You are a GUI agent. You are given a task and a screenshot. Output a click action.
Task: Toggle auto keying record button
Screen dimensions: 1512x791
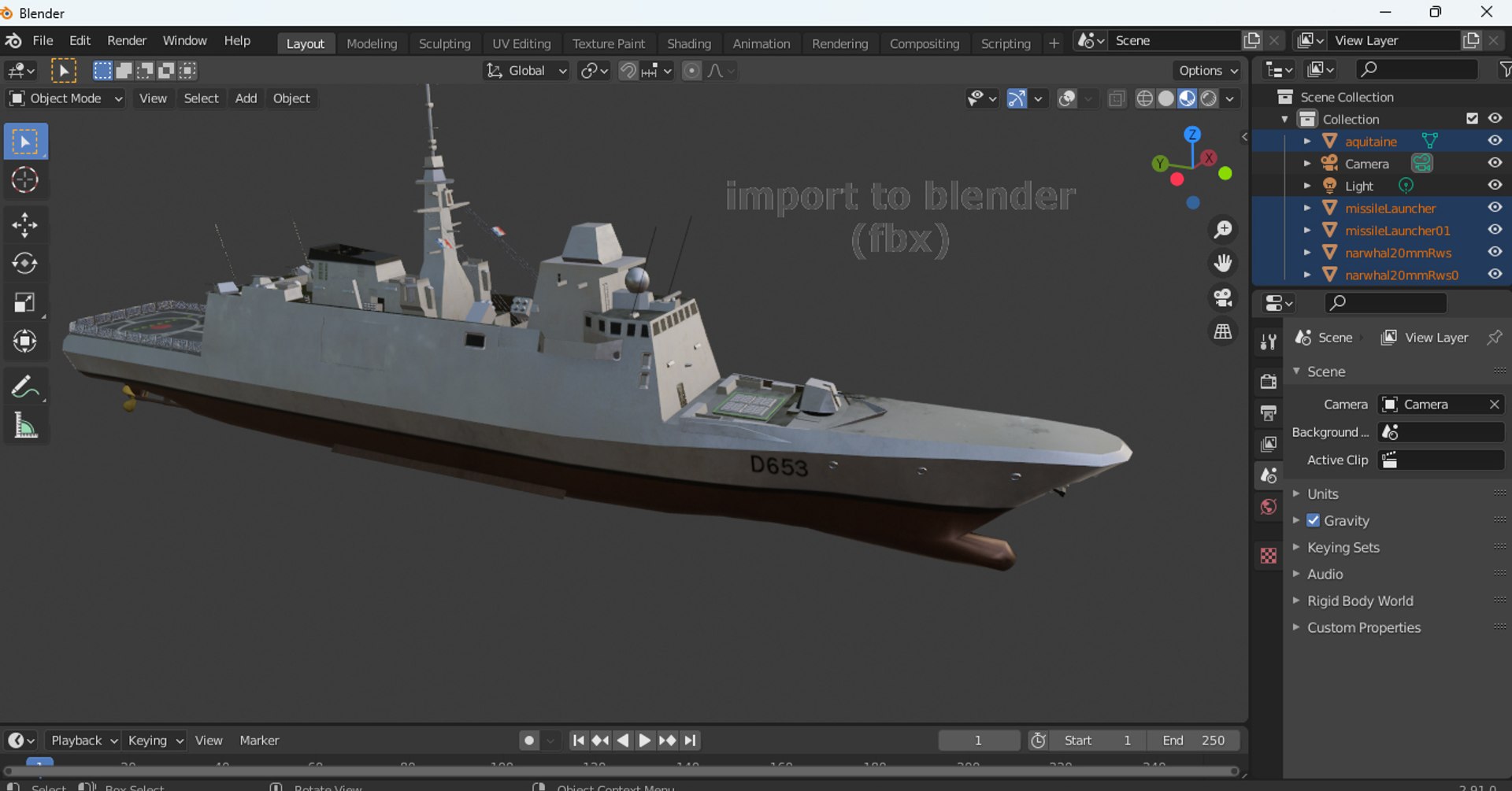click(529, 741)
